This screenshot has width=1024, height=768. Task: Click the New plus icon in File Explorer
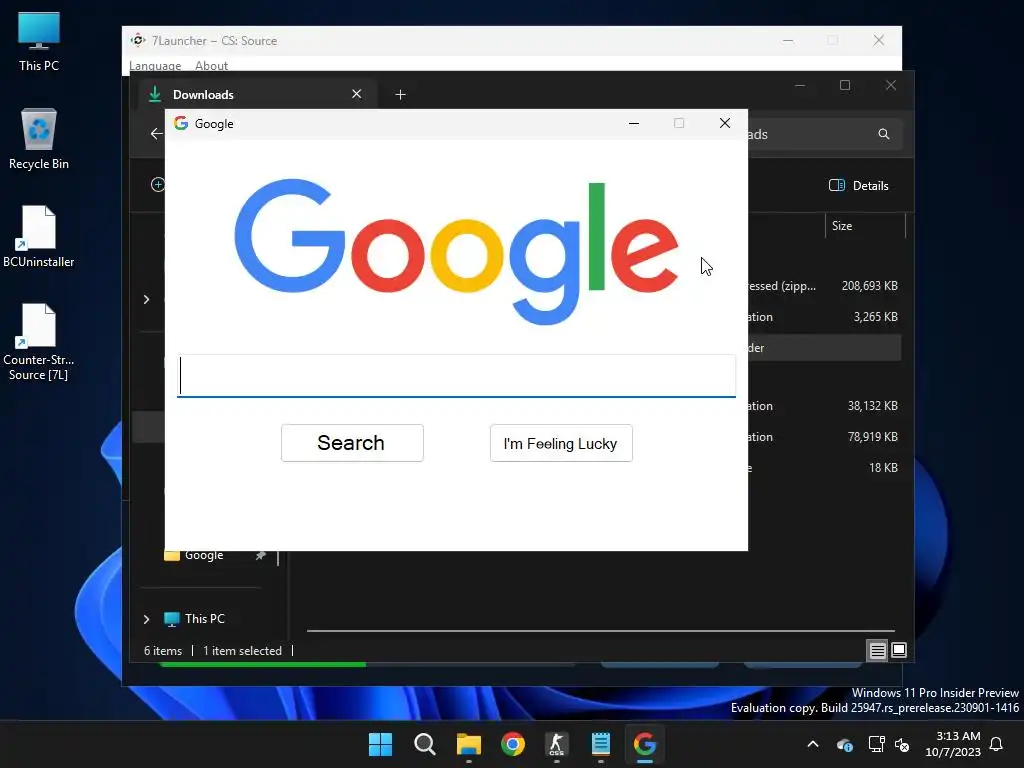point(157,185)
